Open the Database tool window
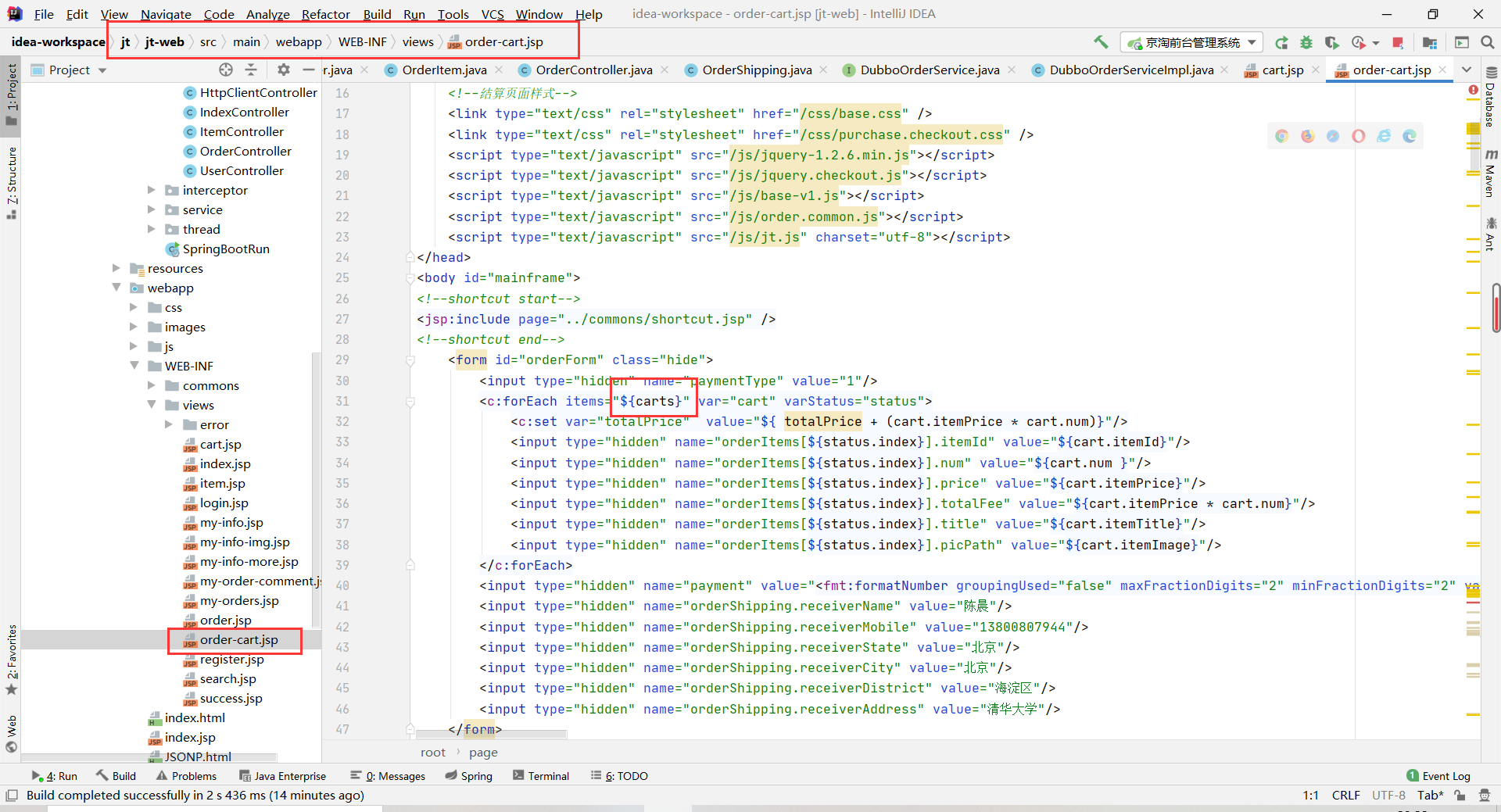1501x812 pixels. (1490, 97)
